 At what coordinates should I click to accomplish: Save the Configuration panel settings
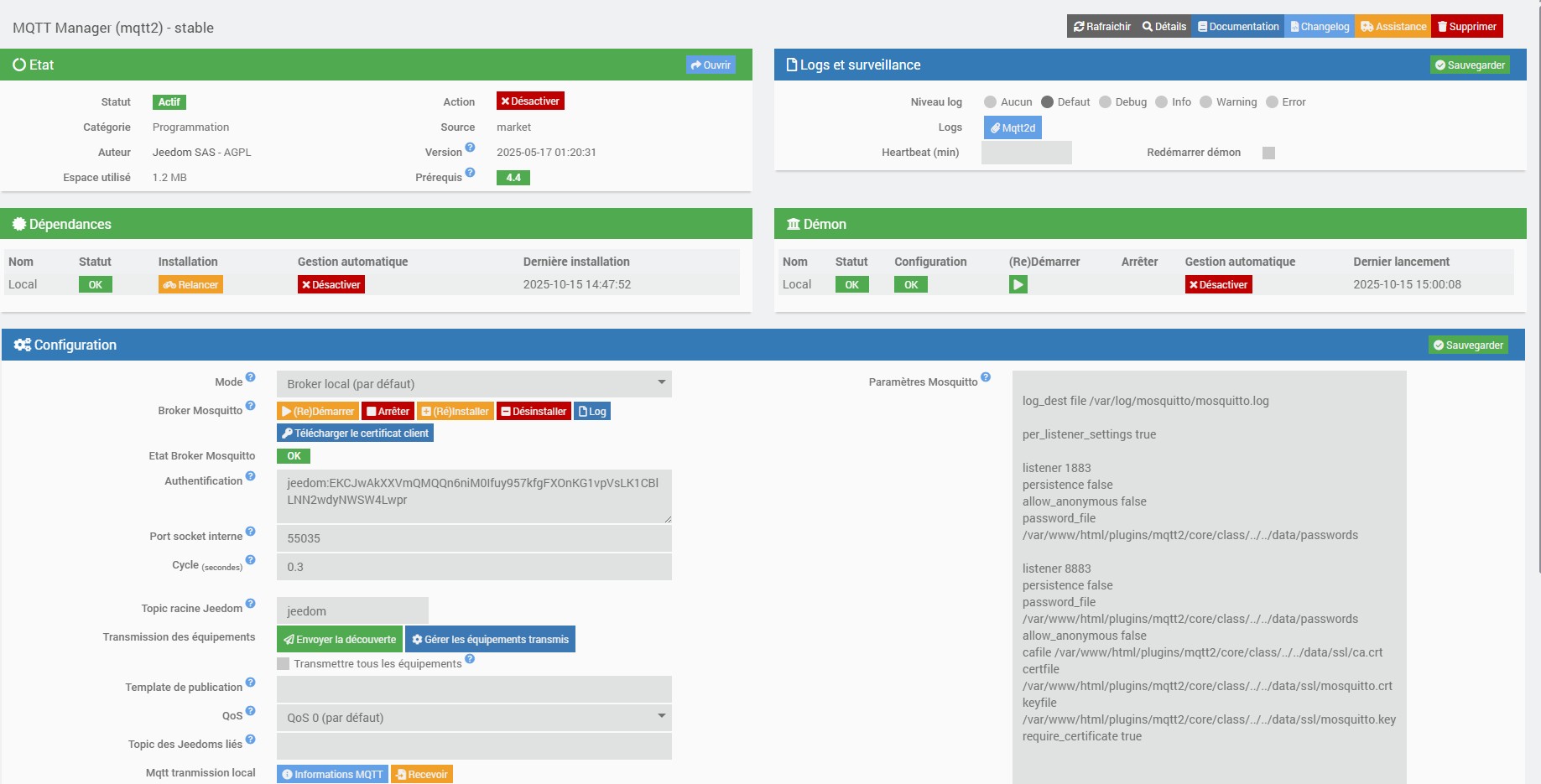pyautogui.click(x=1468, y=345)
